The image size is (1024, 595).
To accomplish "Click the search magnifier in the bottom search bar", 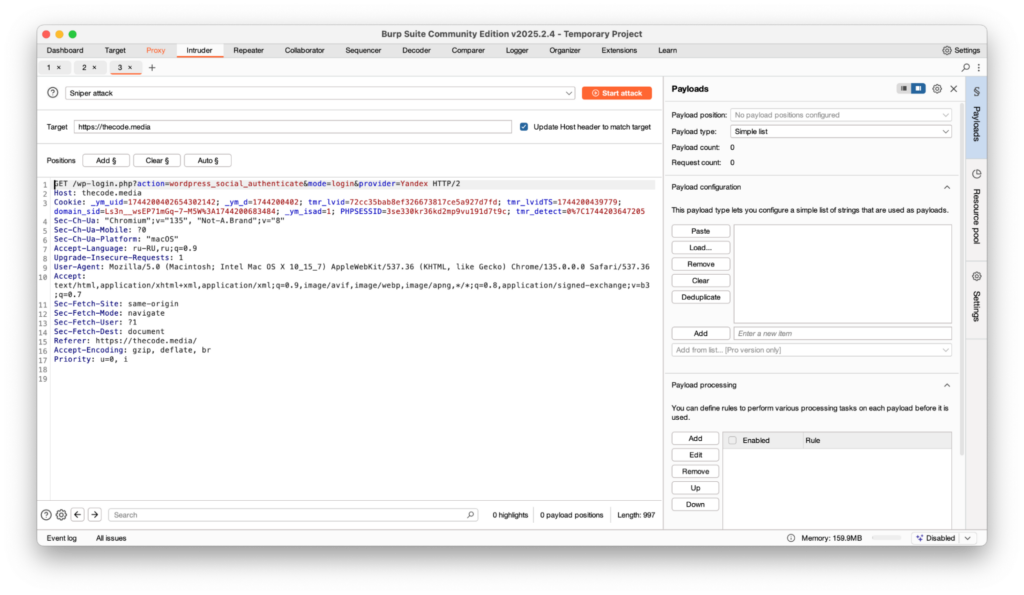I will (468, 514).
